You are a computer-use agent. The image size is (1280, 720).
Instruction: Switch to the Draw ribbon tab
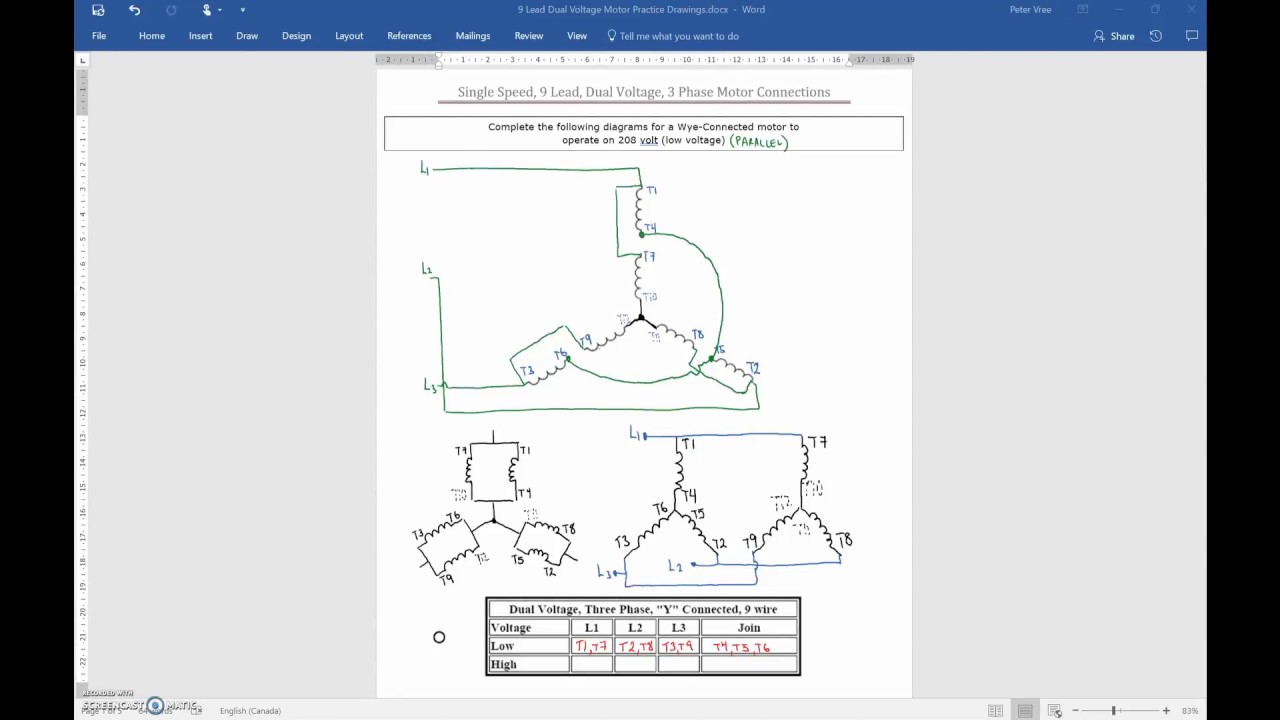coord(247,36)
